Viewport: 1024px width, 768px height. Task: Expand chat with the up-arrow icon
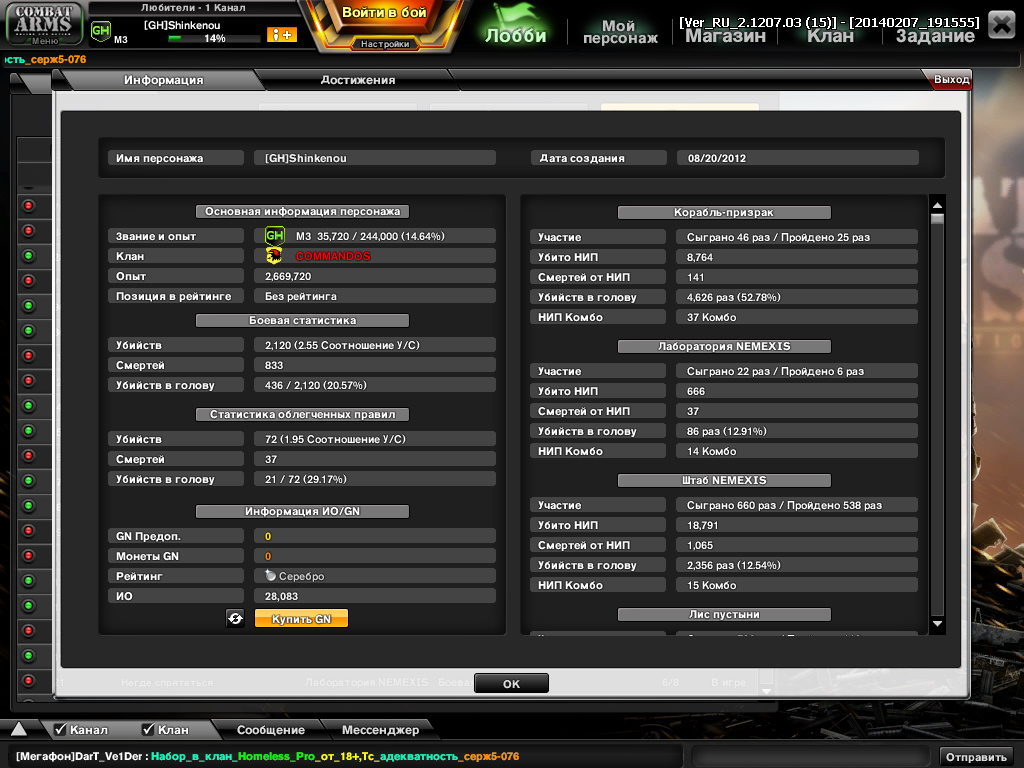click(x=19, y=729)
